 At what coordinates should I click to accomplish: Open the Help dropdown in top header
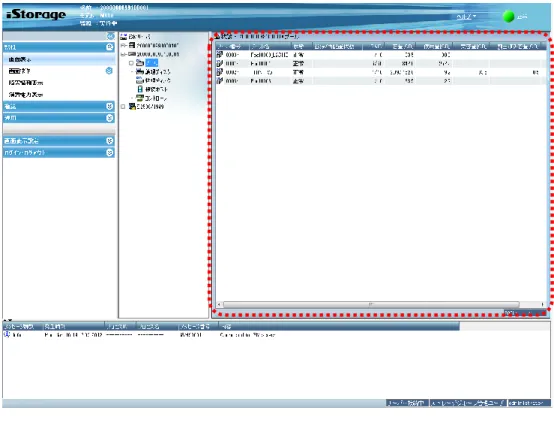[466, 17]
